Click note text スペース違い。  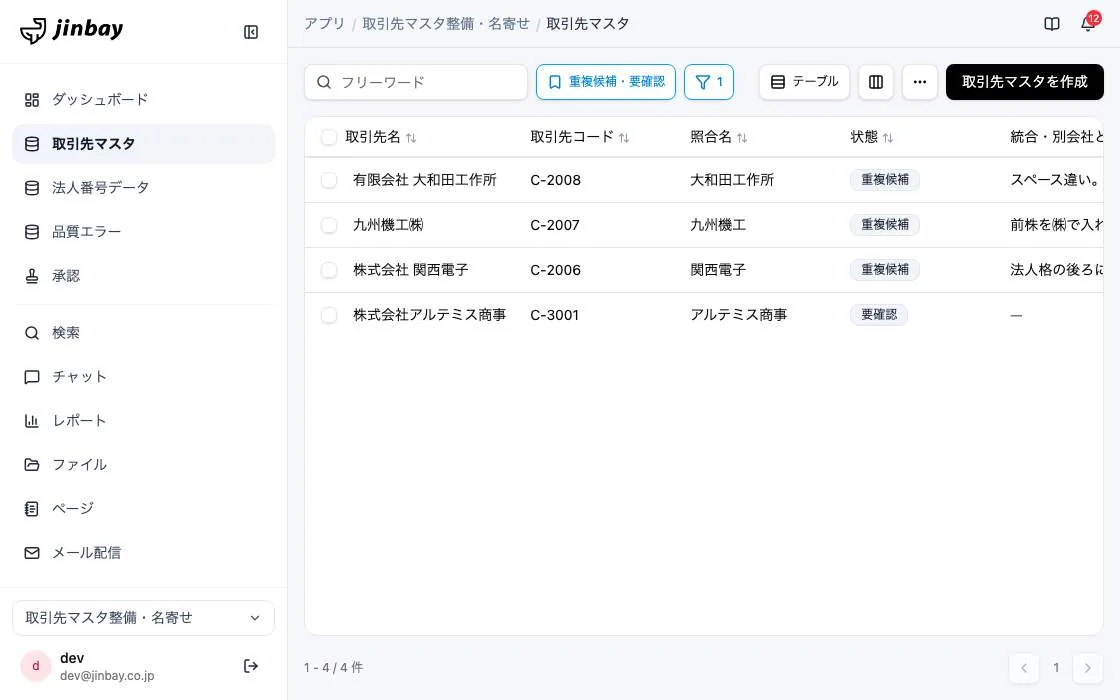click(1056, 180)
